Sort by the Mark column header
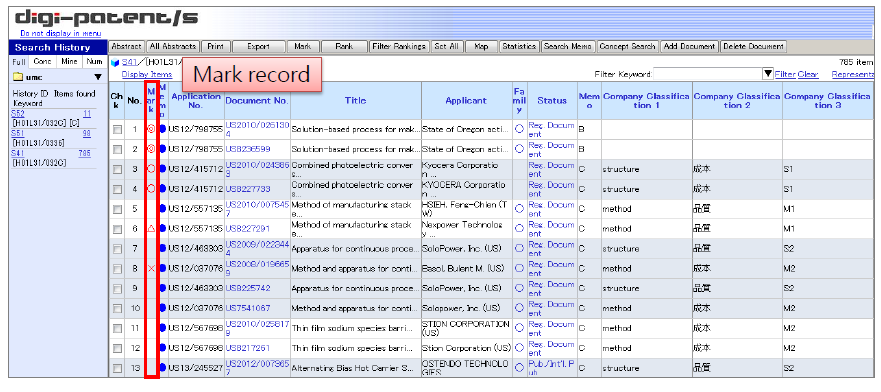Screen dimensions: 881x392 click(x=151, y=101)
